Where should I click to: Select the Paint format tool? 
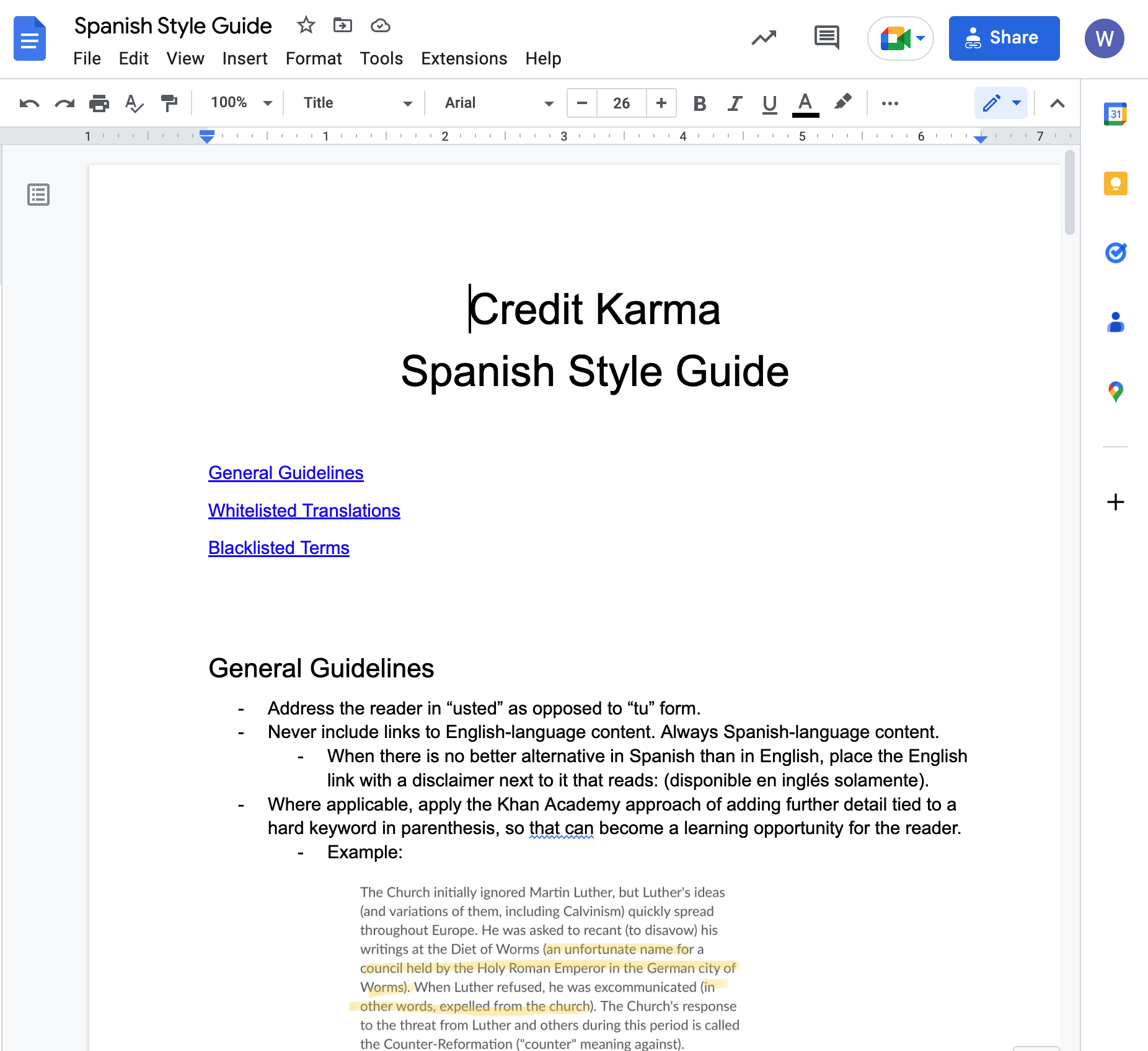coord(169,103)
